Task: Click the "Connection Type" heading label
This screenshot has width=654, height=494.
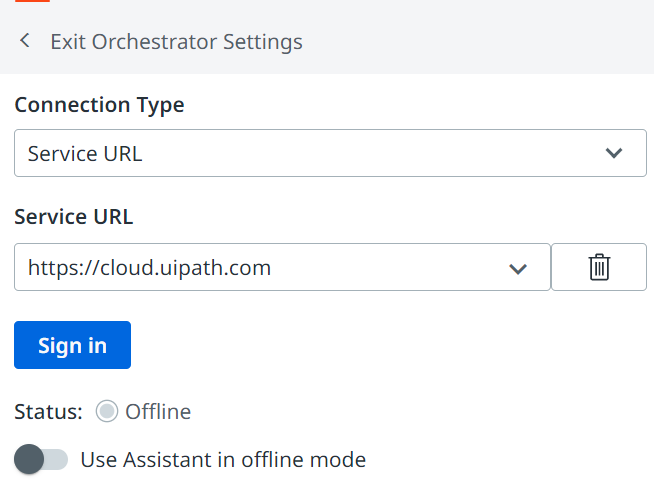Action: pyautogui.click(x=99, y=104)
